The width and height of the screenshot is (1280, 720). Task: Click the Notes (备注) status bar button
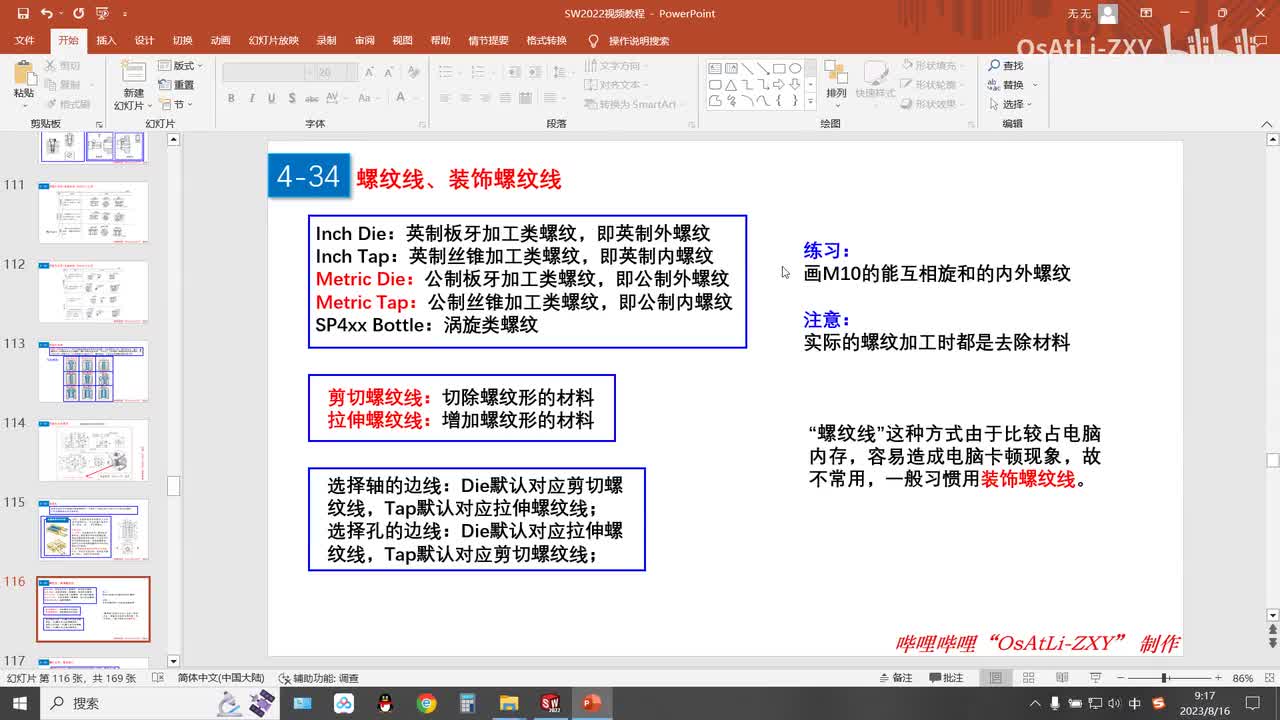click(894, 678)
